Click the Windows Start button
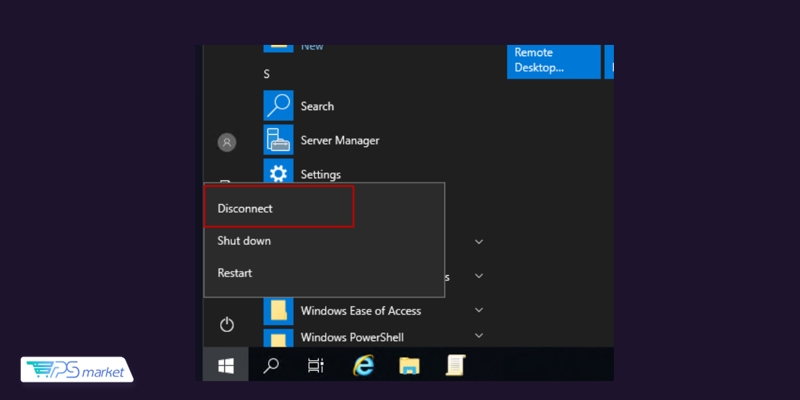Screen dimensions: 800x400 226,366
